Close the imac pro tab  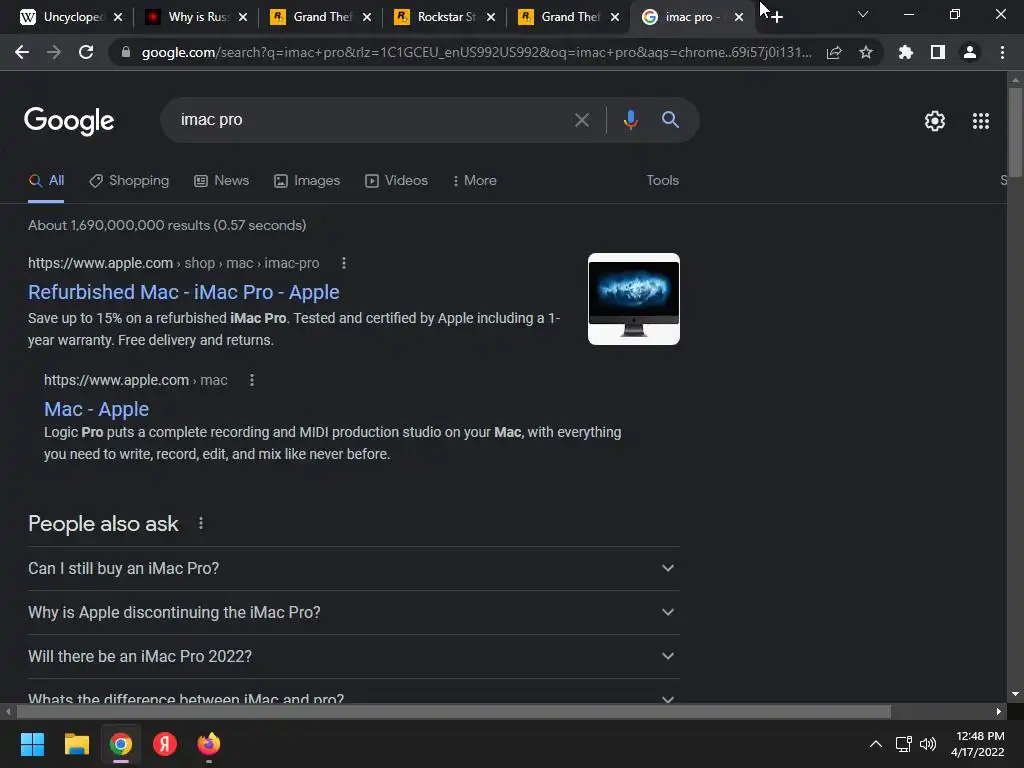(x=739, y=17)
